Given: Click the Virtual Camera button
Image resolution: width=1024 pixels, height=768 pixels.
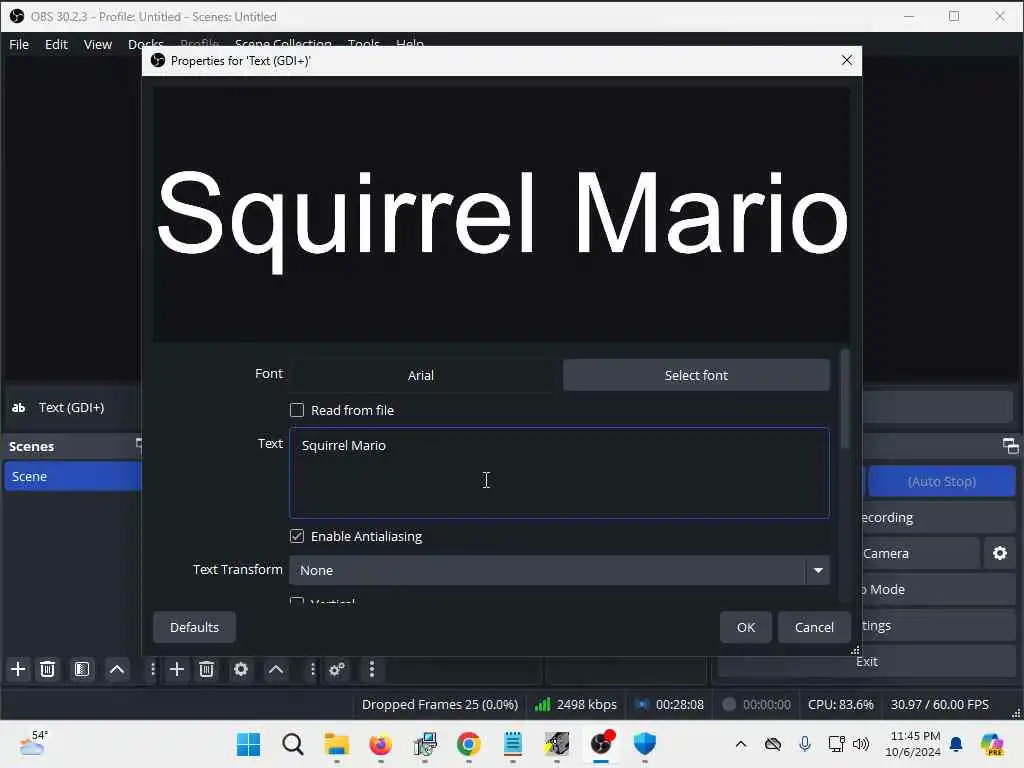Looking at the screenshot, I should (x=921, y=553).
